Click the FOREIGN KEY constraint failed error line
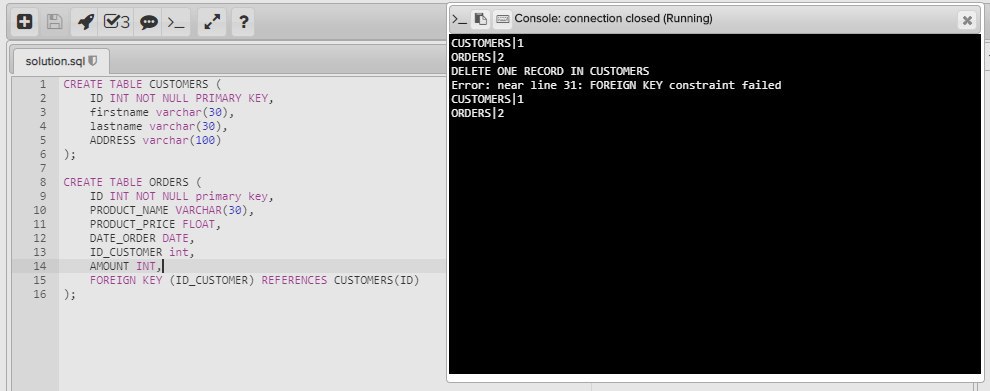Image resolution: width=990 pixels, height=391 pixels. click(x=616, y=85)
